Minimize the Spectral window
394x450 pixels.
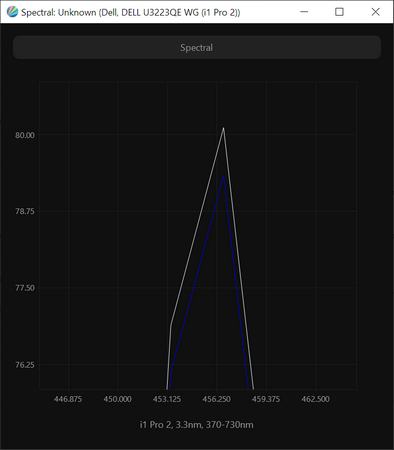(x=304, y=12)
